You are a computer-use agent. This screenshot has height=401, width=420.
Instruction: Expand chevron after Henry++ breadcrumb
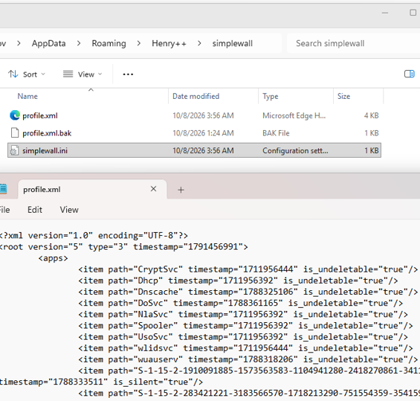pos(199,43)
